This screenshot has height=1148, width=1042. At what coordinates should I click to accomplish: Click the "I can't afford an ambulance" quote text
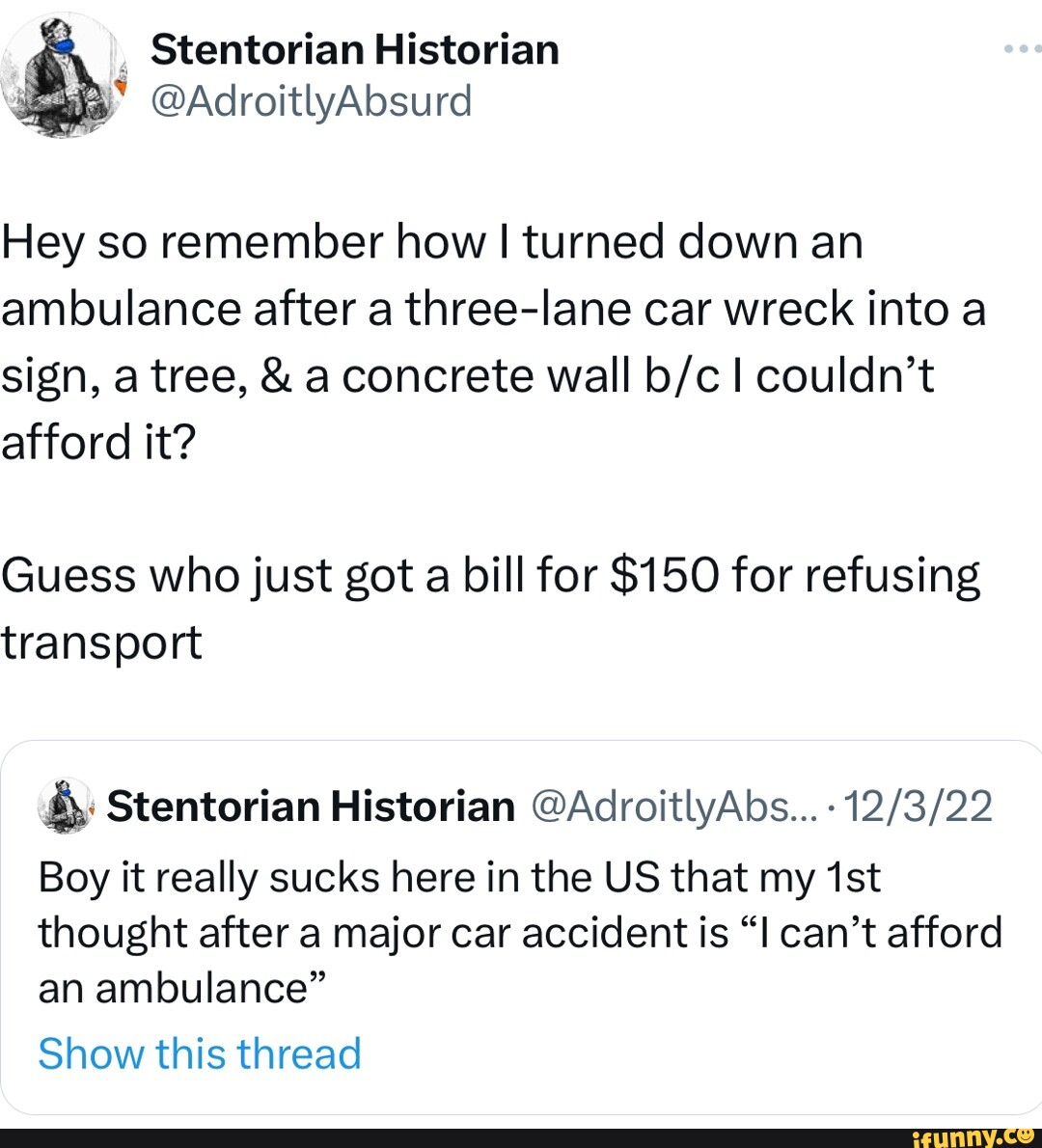(x=868, y=934)
